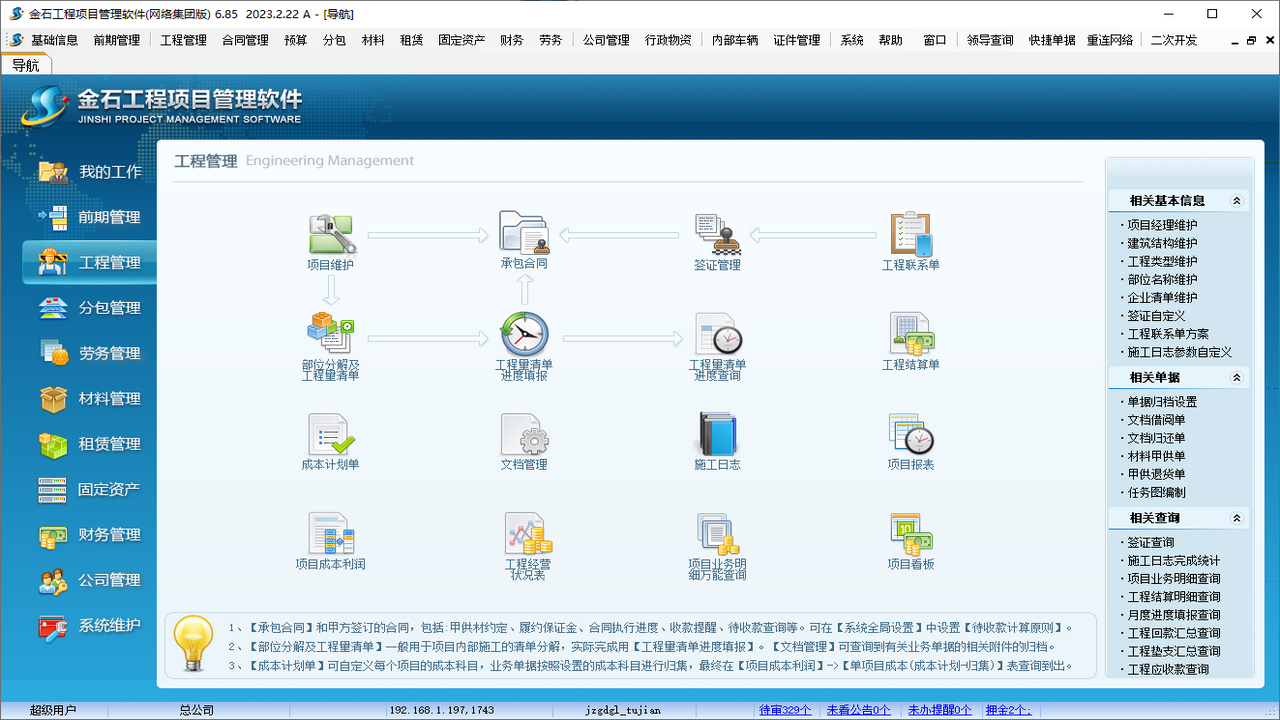This screenshot has height=720, width=1280.
Task: Click the 押金2个 status link
Action: tap(1008, 710)
